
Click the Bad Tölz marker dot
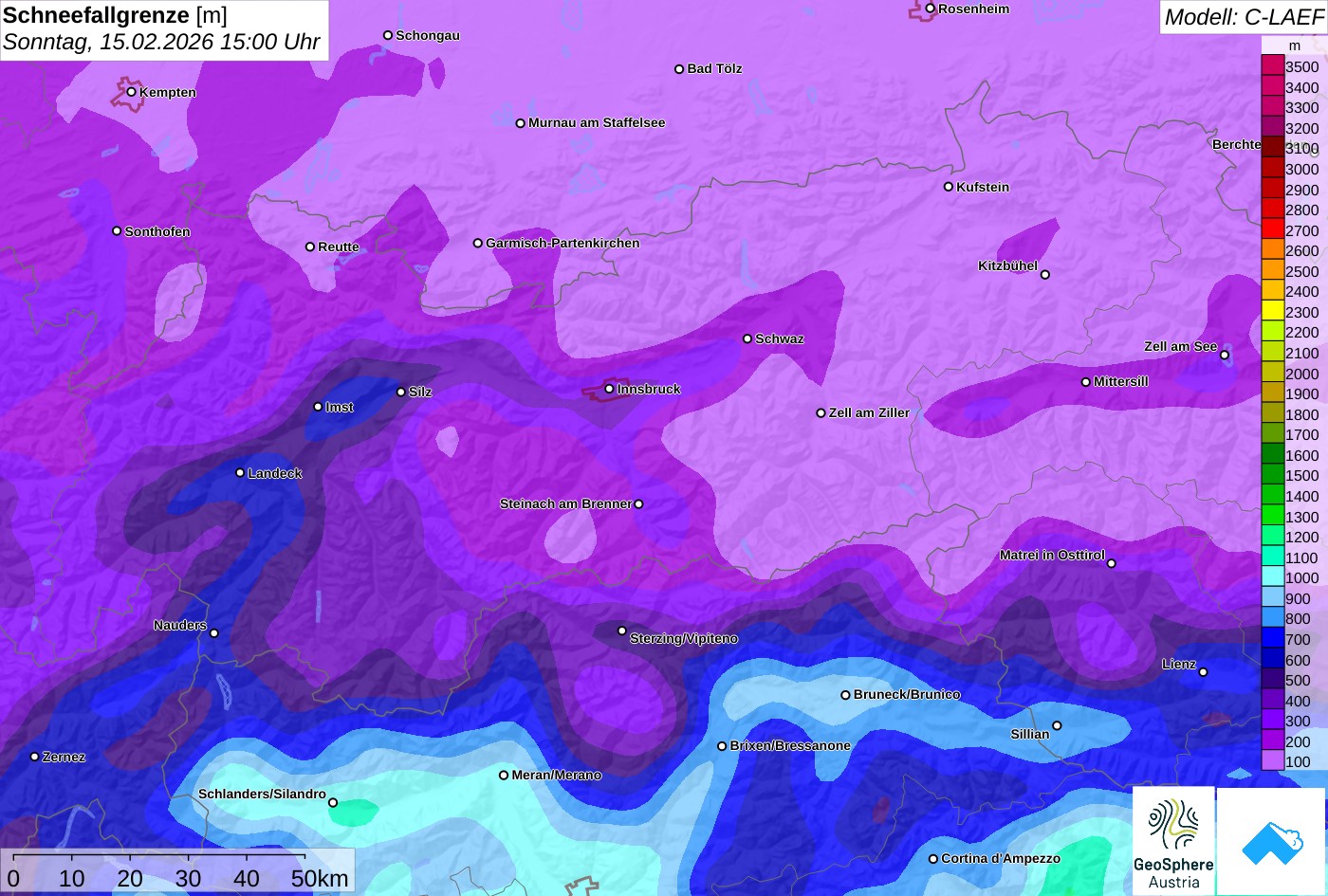pyautogui.click(x=679, y=69)
